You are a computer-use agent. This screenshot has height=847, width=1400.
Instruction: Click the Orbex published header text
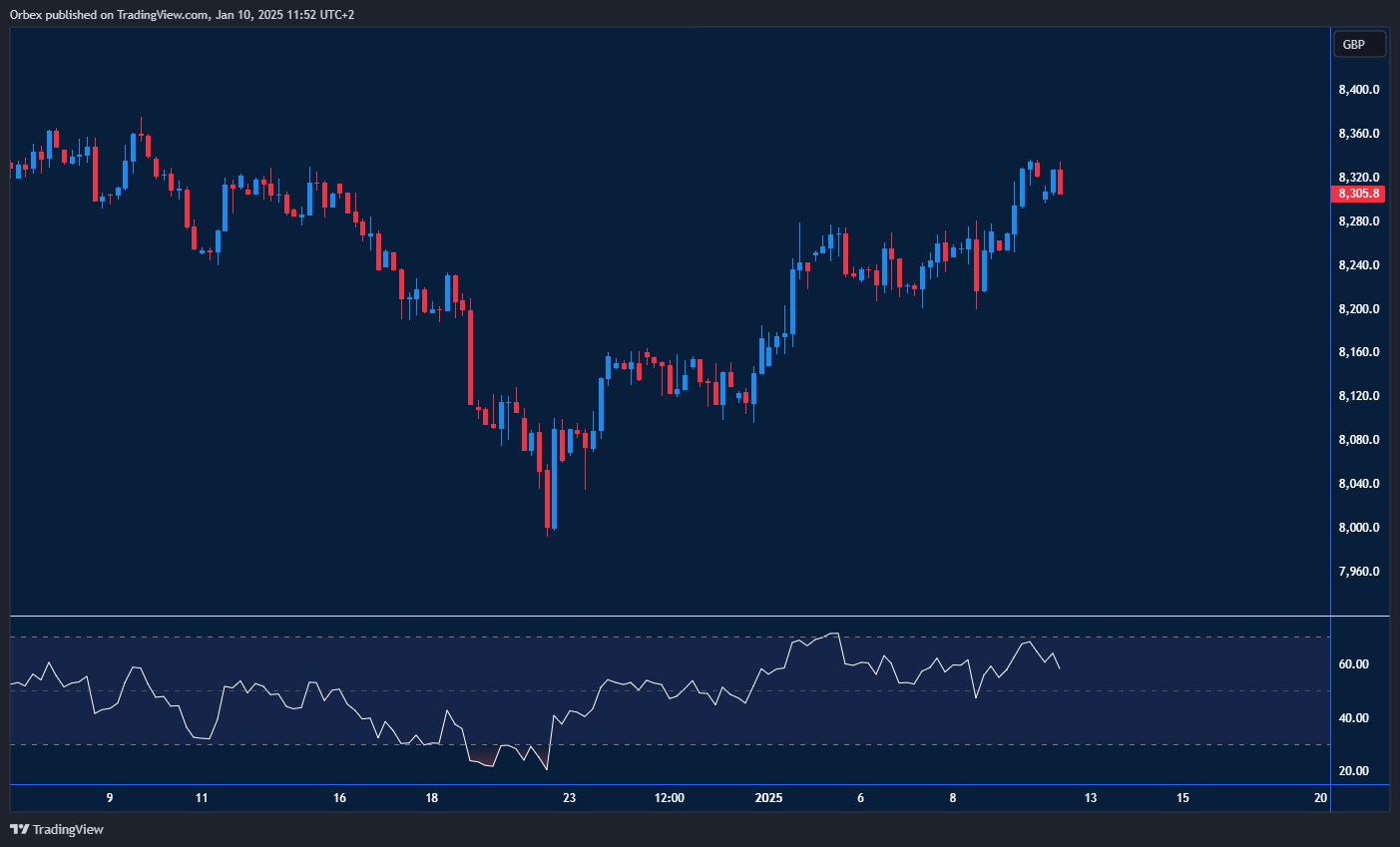click(x=182, y=14)
